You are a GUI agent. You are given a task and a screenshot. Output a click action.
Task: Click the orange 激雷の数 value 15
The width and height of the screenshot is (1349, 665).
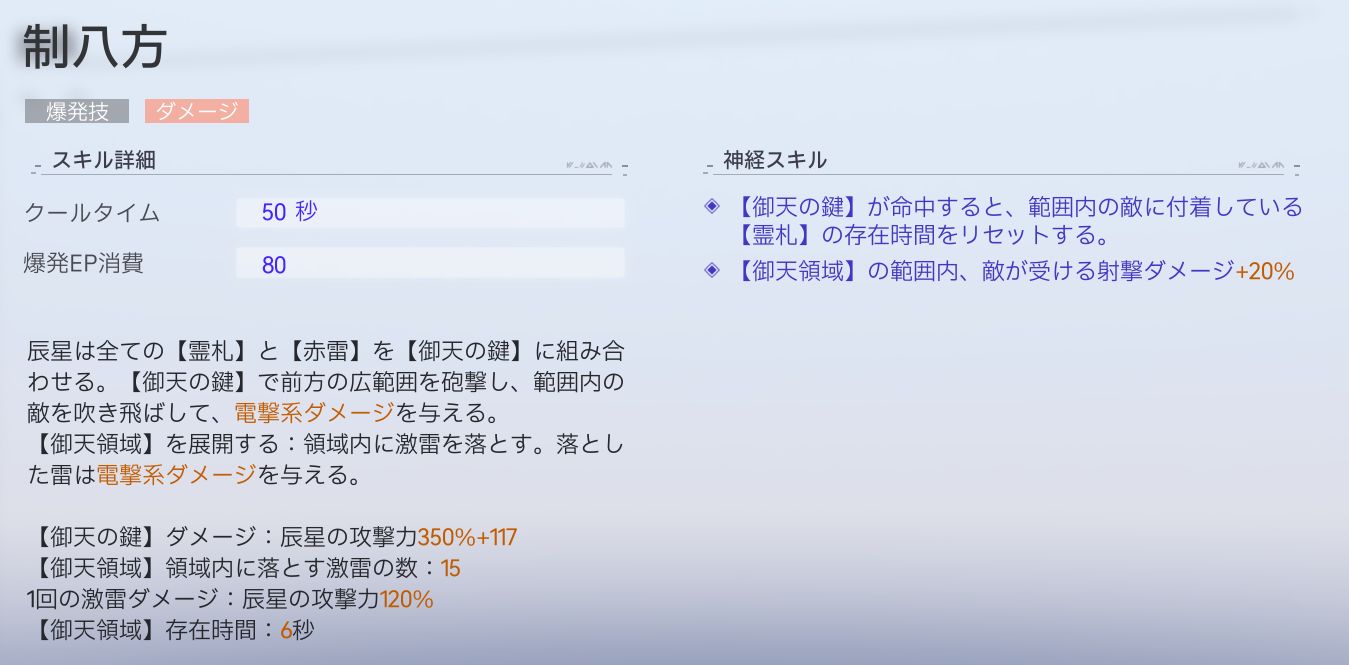[x=450, y=568]
